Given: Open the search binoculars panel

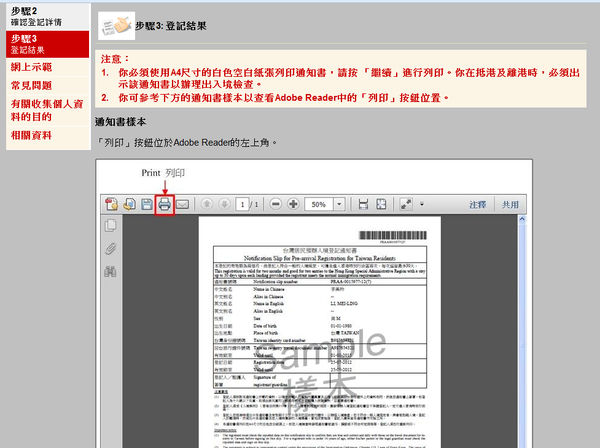Looking at the screenshot, I should coord(111,271).
